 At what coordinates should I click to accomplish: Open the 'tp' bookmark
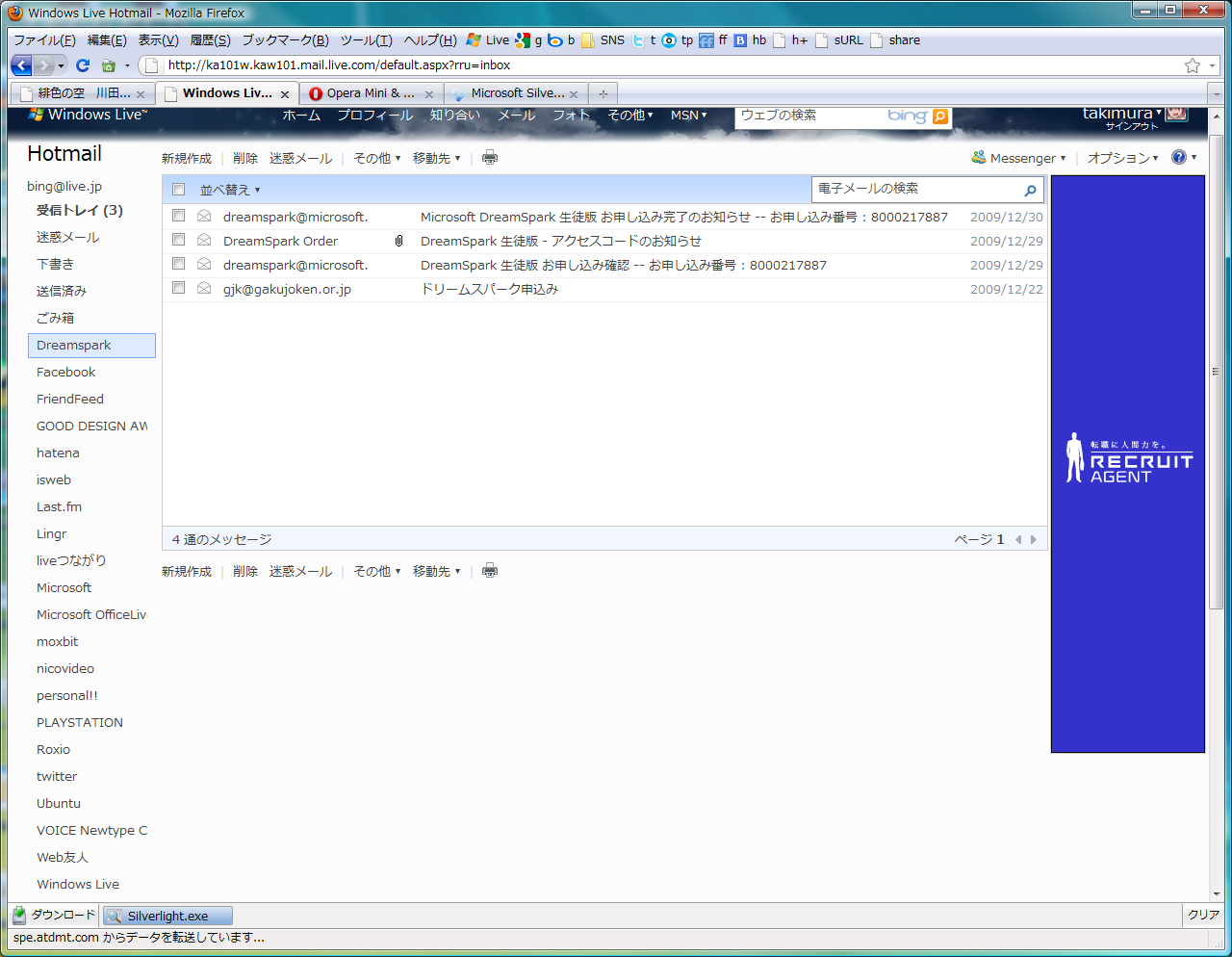coord(678,40)
